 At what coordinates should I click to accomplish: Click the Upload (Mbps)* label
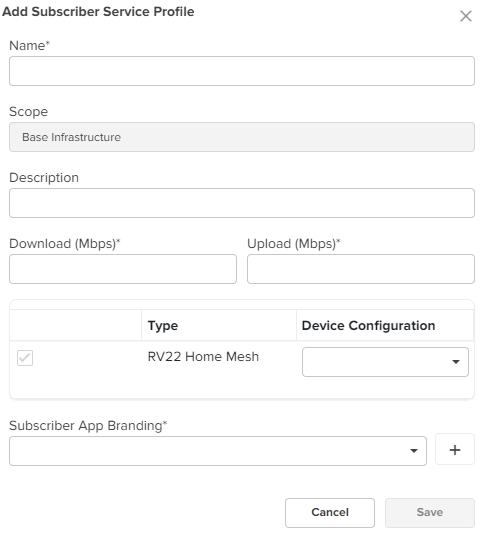coord(294,244)
